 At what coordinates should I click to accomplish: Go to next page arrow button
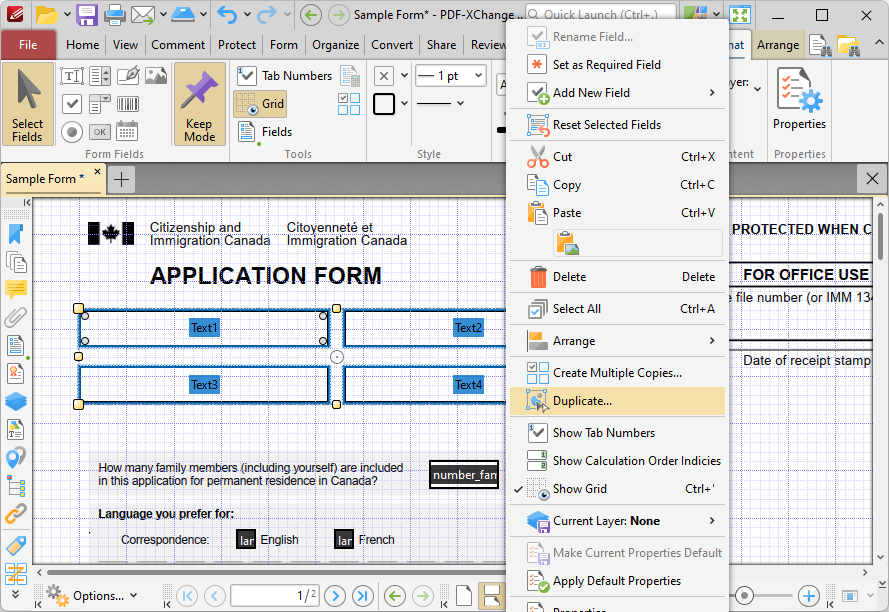coord(335,596)
